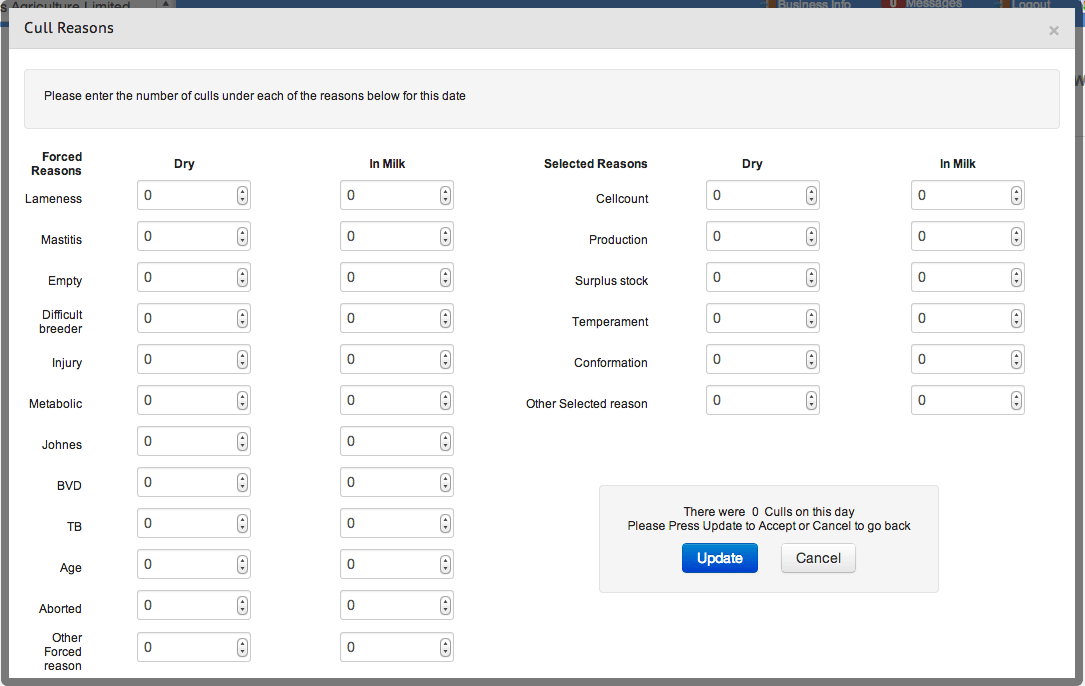Click the Age In Milk stepper arrows
The width and height of the screenshot is (1085, 686).
point(445,565)
